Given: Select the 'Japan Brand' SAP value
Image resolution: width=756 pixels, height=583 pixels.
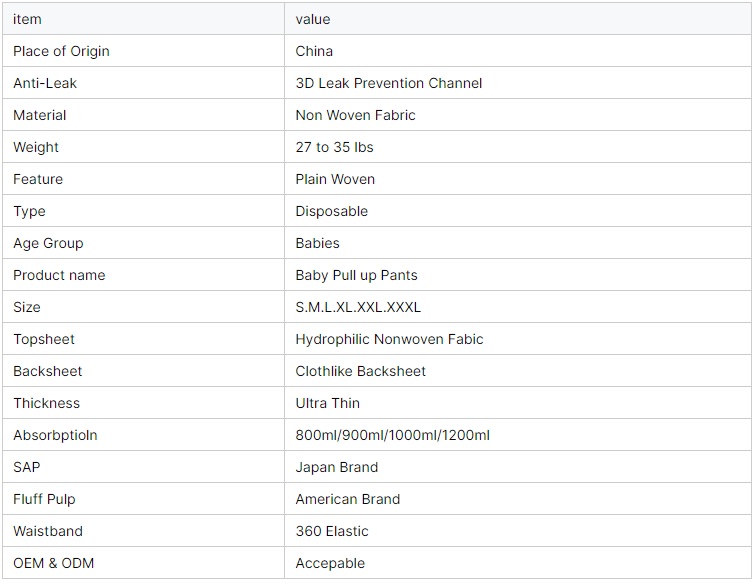Looking at the screenshot, I should pos(336,467).
